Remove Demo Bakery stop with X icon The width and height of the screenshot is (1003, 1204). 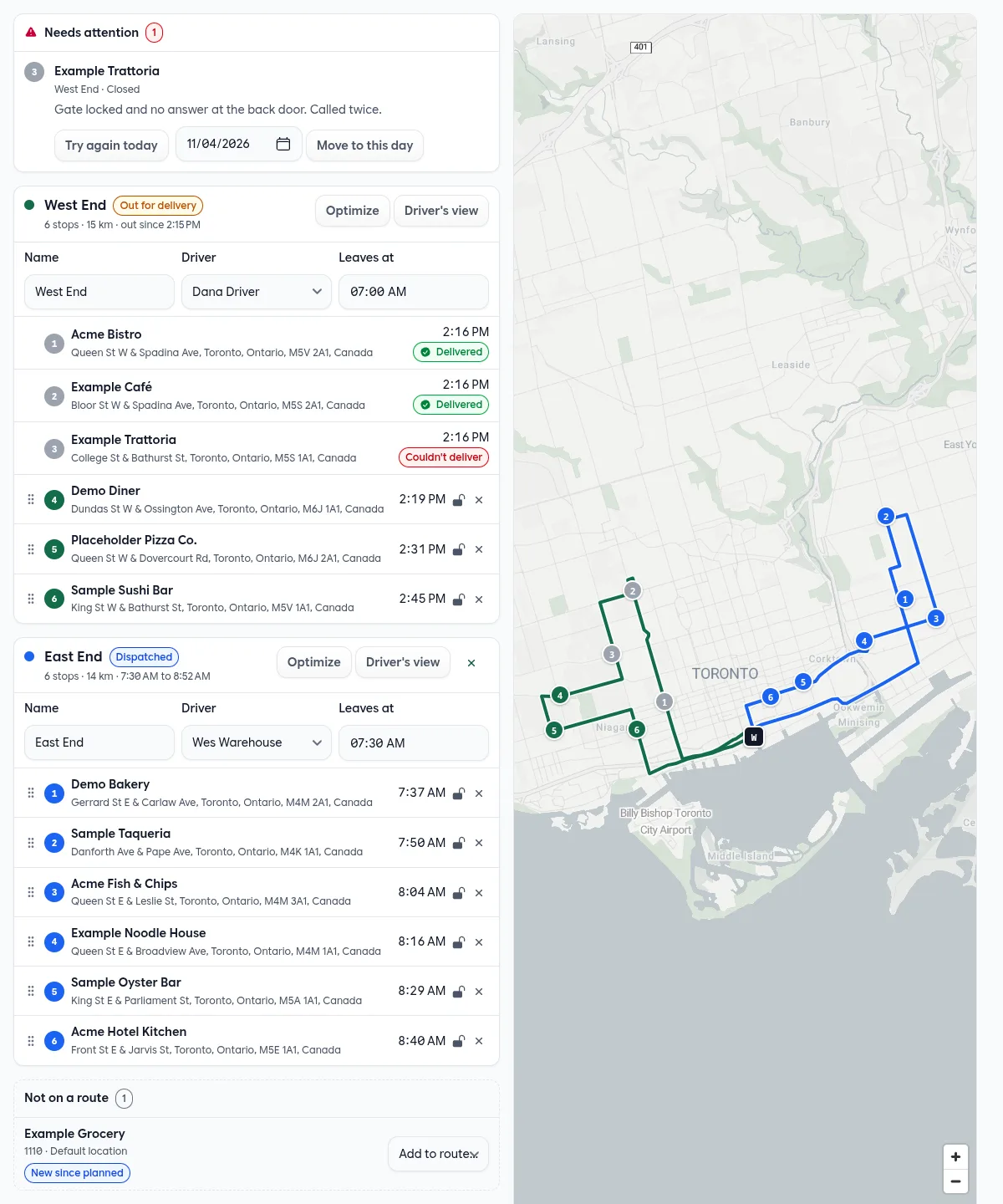479,793
